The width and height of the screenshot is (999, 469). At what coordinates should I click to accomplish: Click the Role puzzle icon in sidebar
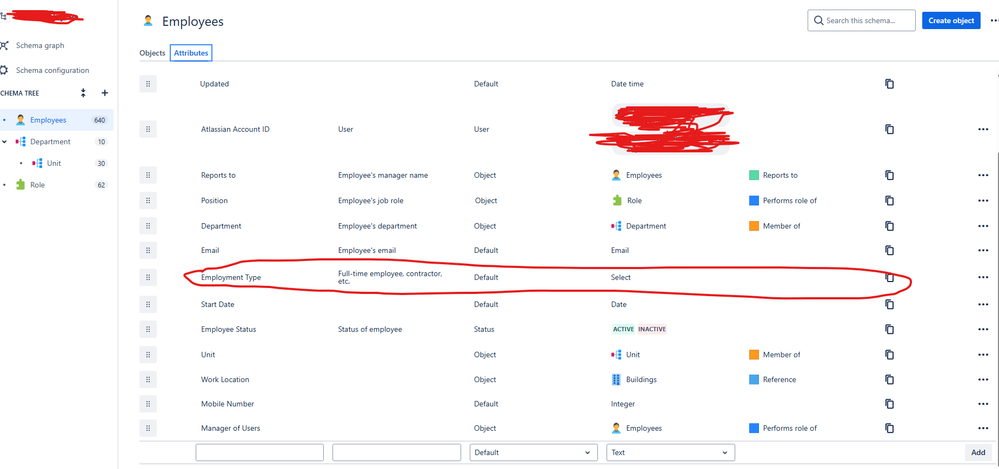[x=20, y=185]
